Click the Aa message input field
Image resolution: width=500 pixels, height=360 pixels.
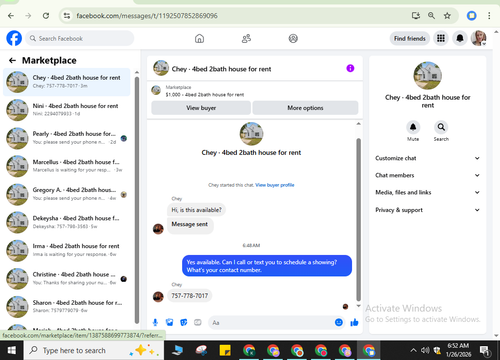click(x=272, y=323)
